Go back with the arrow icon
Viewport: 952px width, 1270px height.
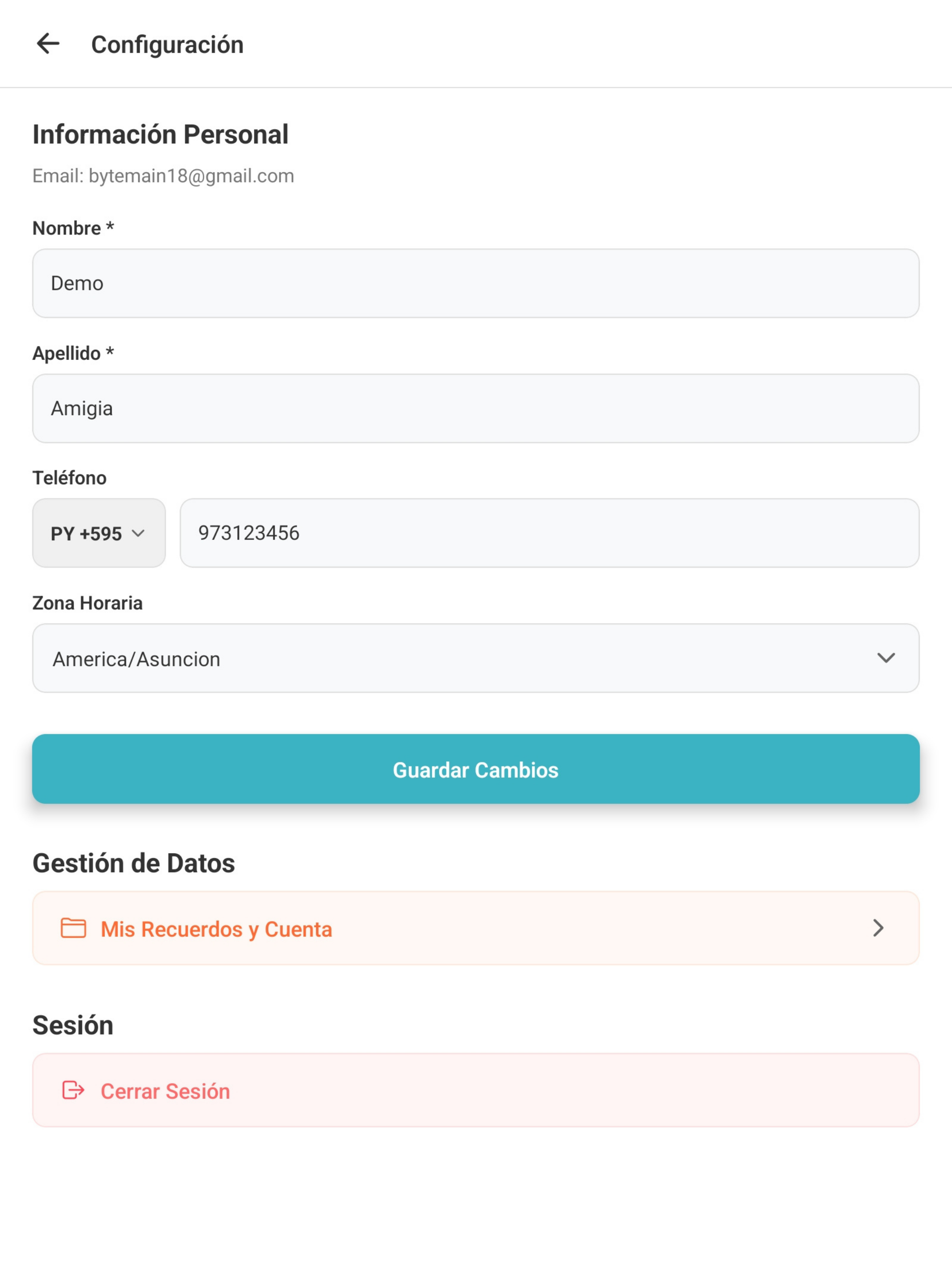pos(48,44)
